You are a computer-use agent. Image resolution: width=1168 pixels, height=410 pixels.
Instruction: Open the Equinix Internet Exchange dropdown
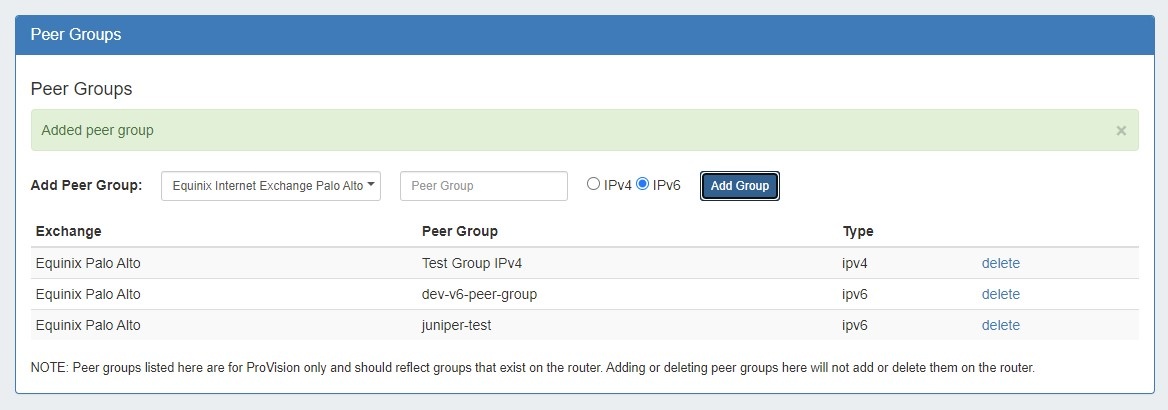pyautogui.click(x=271, y=185)
